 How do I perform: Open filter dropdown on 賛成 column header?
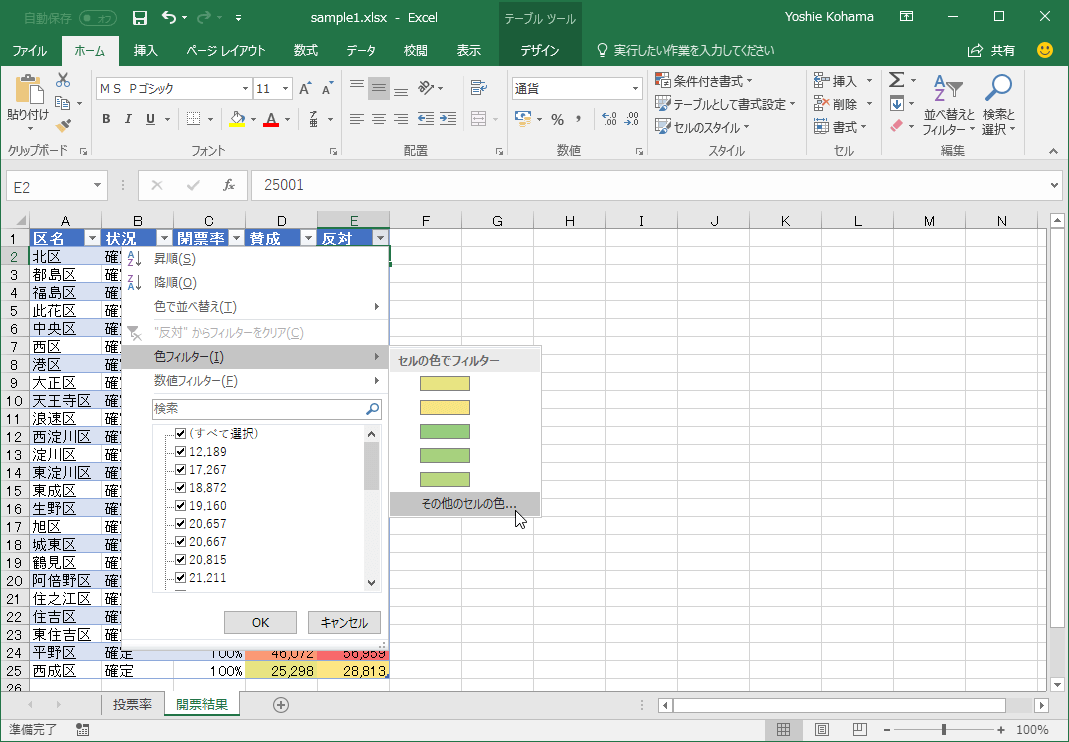coord(308,238)
